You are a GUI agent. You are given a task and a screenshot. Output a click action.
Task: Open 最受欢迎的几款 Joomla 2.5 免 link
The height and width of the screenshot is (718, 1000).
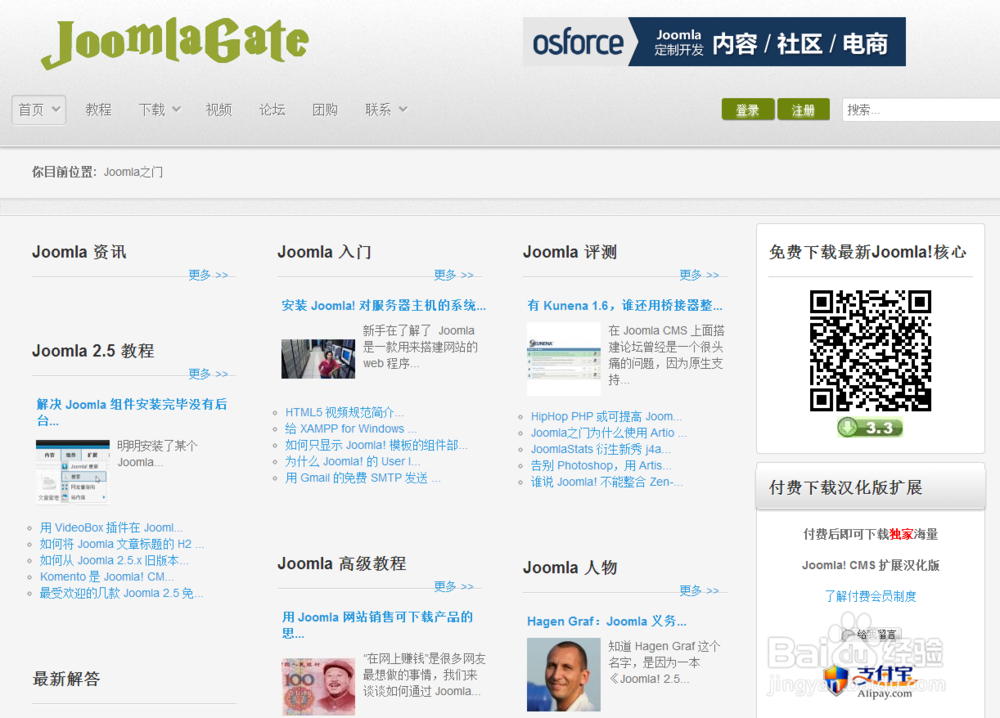122,593
